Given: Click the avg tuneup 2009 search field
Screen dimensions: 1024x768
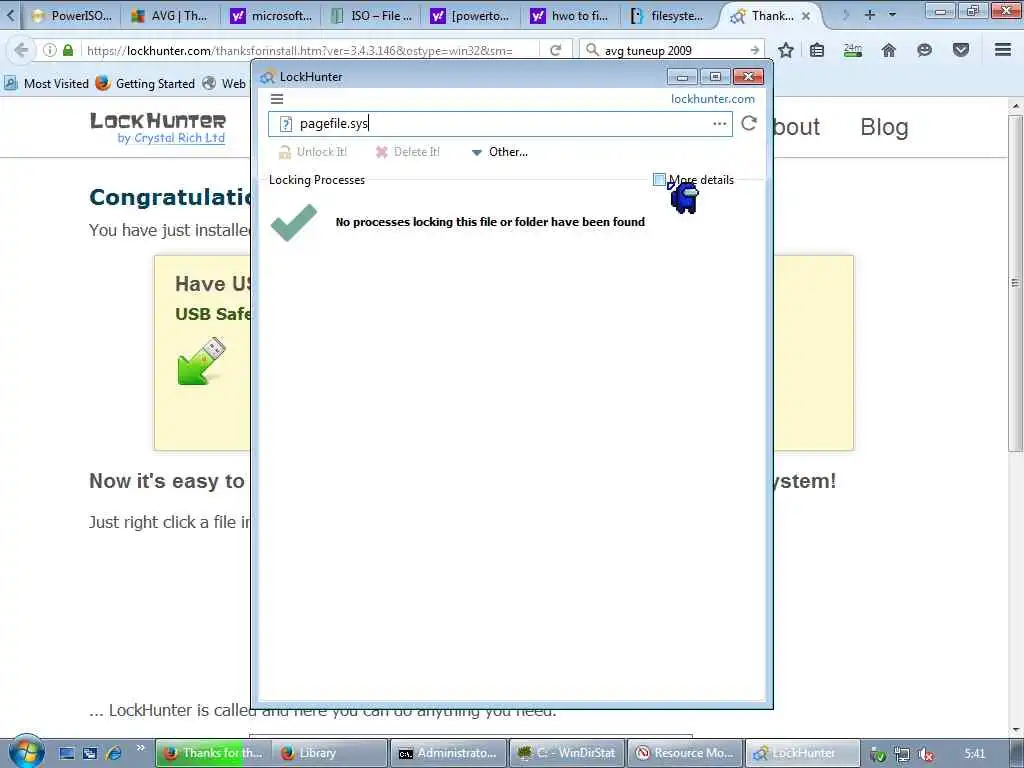Looking at the screenshot, I should point(673,50).
